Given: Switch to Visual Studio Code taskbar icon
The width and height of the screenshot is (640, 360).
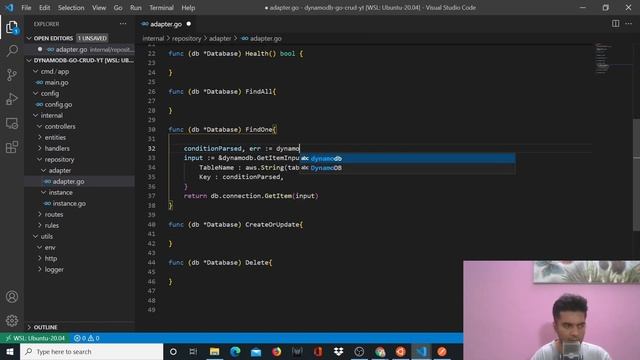Looking at the screenshot, I should (421, 351).
